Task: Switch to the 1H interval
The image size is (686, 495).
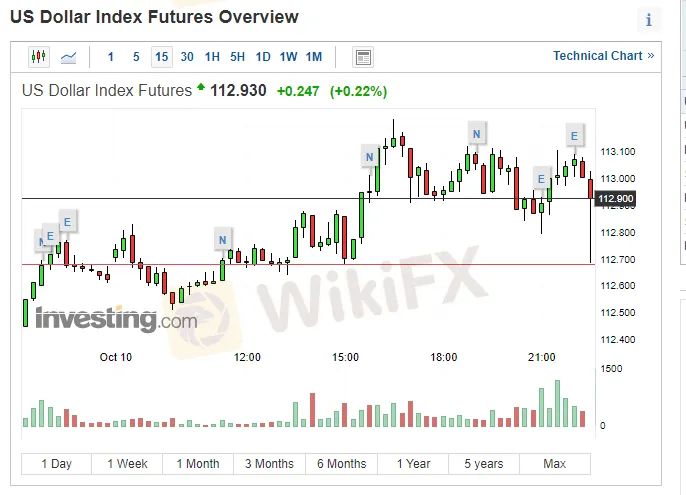Action: (212, 57)
